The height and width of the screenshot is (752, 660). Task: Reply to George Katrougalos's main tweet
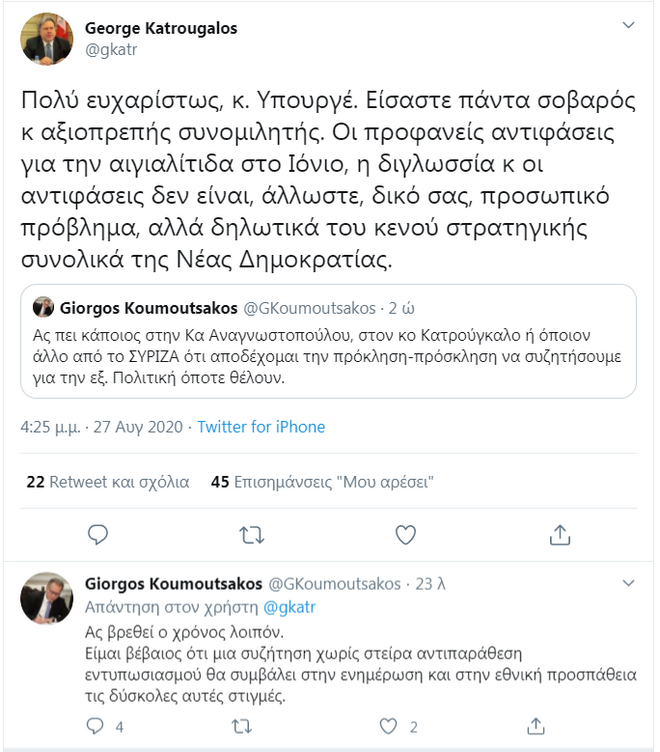coord(98,534)
